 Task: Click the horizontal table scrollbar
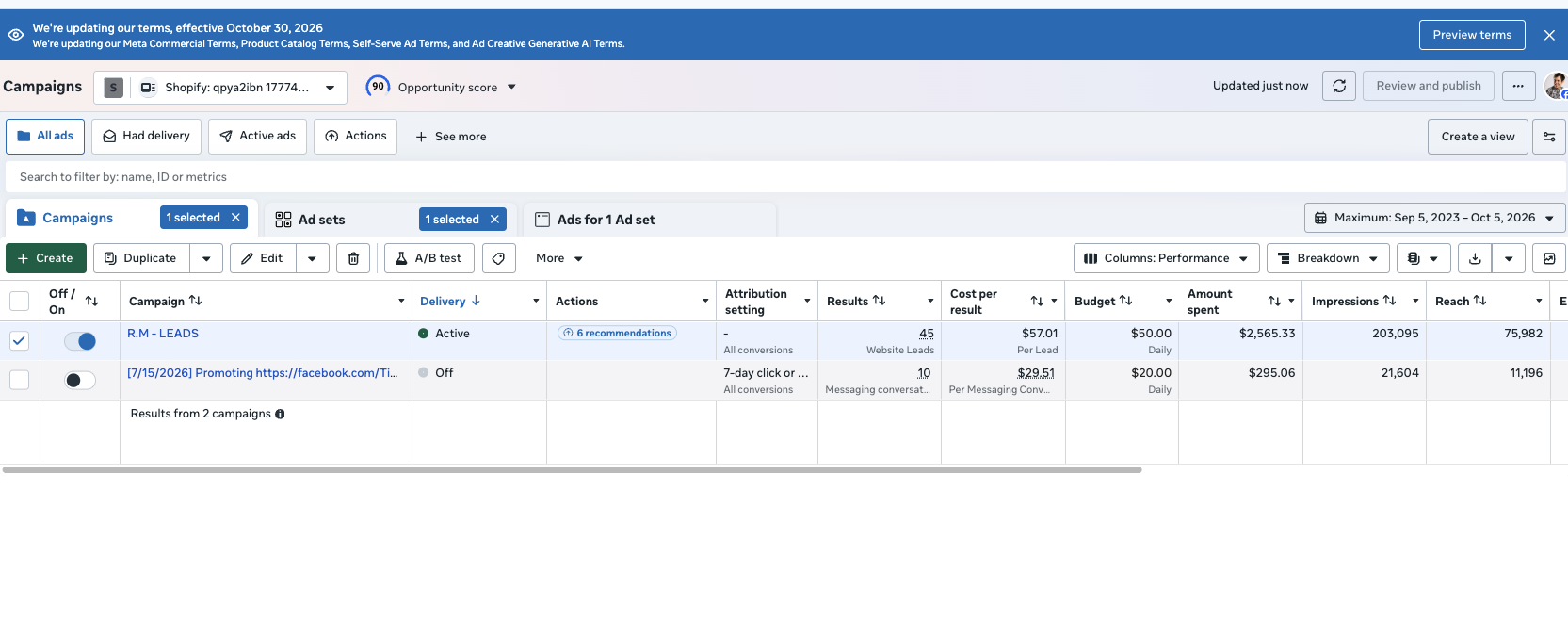(572, 469)
